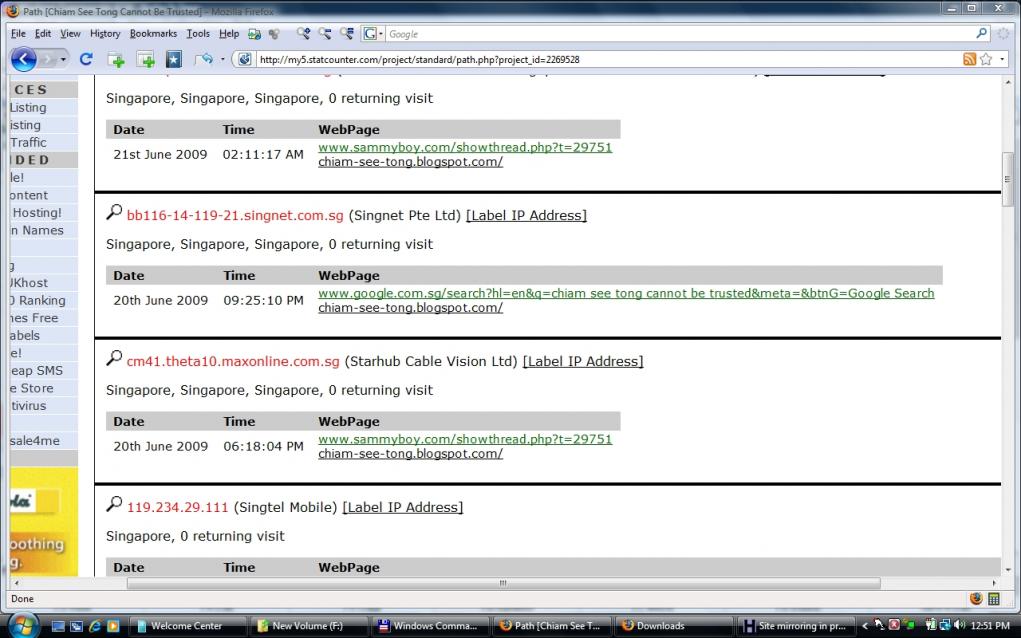This screenshot has width=1021, height=638.
Task: Click Label IP Address link for Singtel Mobile
Action: coord(402,507)
